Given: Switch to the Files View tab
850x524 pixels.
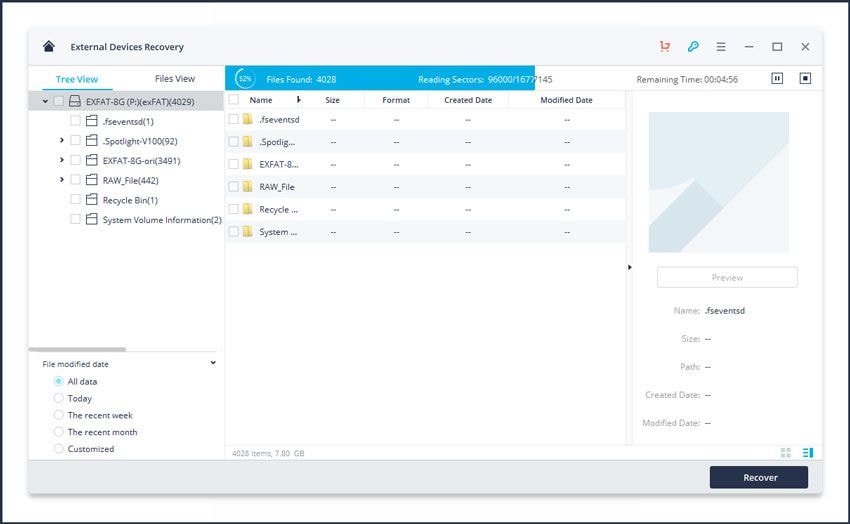Looking at the screenshot, I should 175,79.
